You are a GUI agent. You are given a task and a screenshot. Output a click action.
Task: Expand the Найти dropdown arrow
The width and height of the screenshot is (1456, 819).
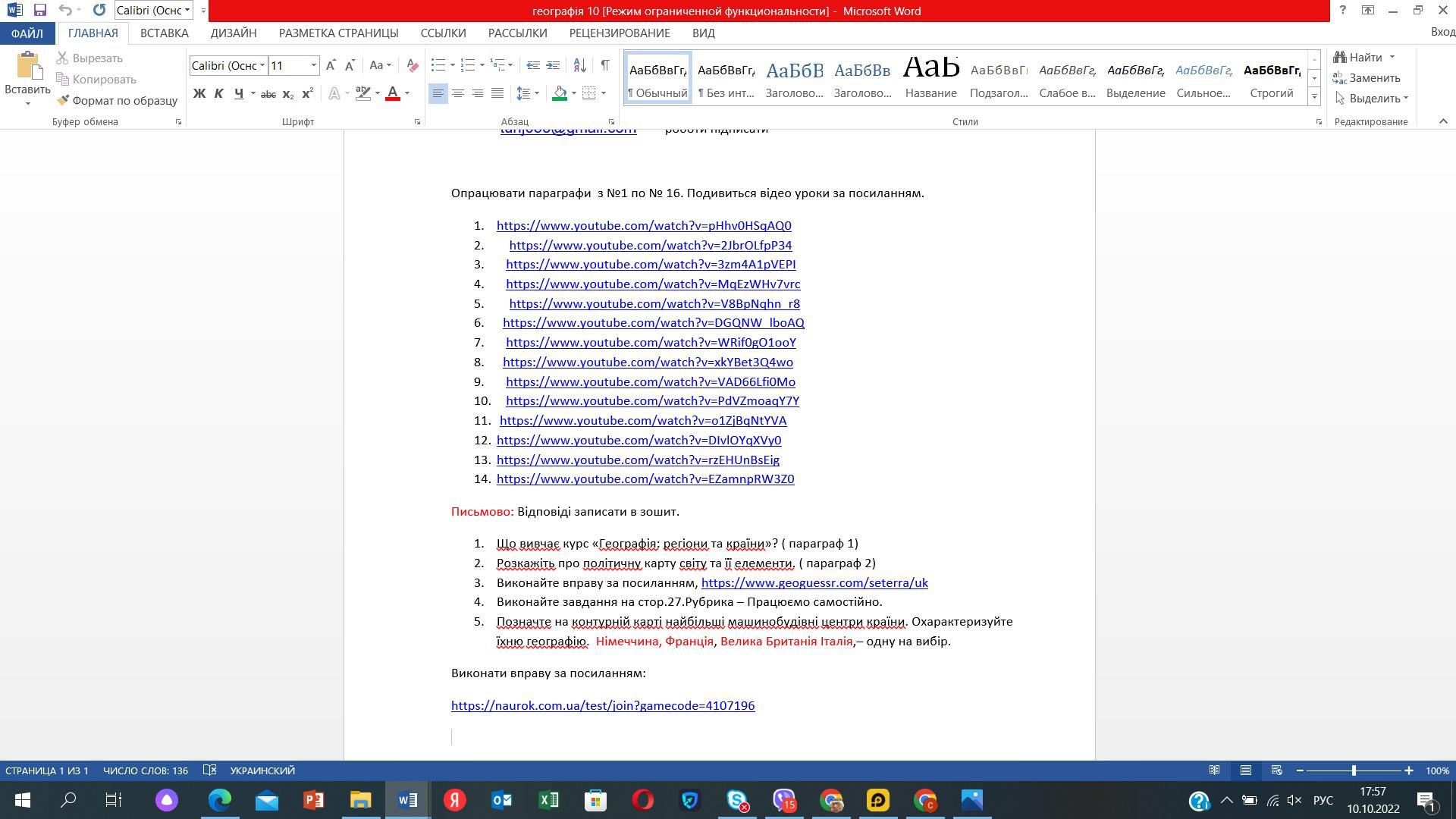1392,58
